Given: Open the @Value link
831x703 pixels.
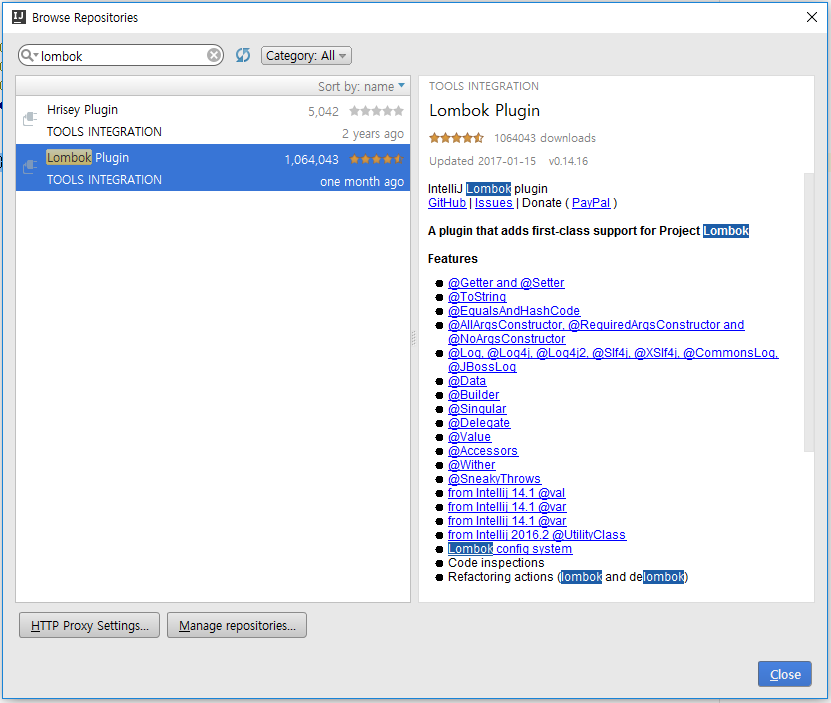Looking at the screenshot, I should 470,437.
